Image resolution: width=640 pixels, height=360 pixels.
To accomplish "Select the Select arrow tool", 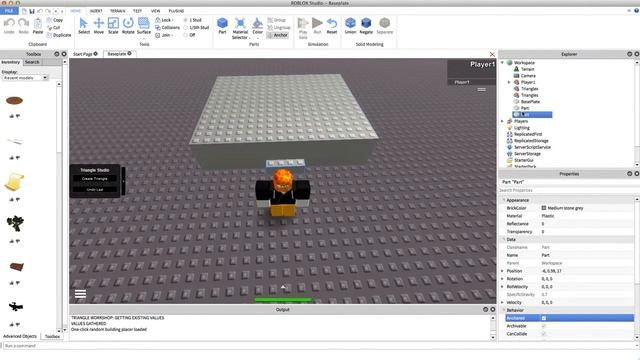I will click(x=84, y=26).
